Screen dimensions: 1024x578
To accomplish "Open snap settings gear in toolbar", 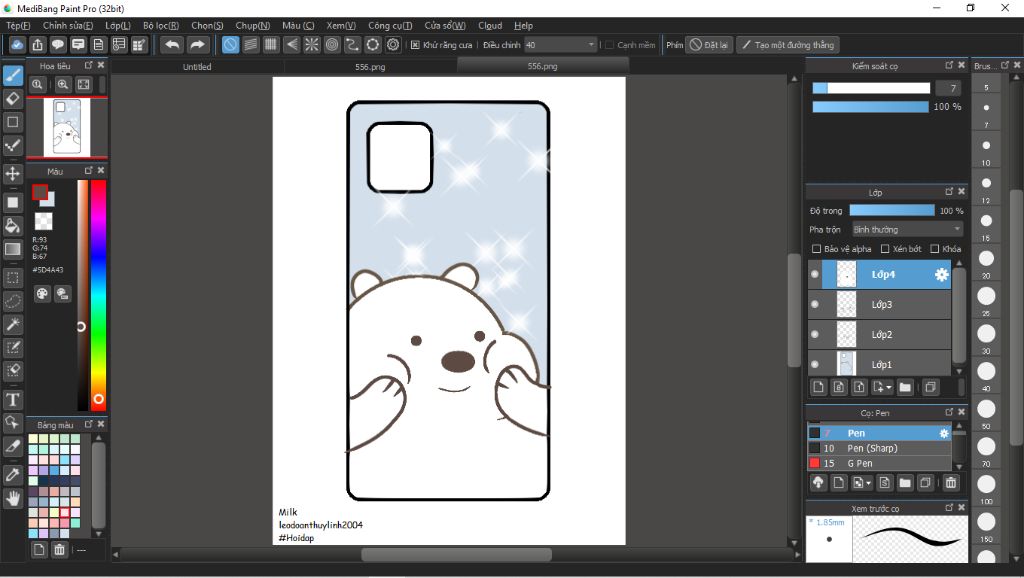I will coord(392,44).
